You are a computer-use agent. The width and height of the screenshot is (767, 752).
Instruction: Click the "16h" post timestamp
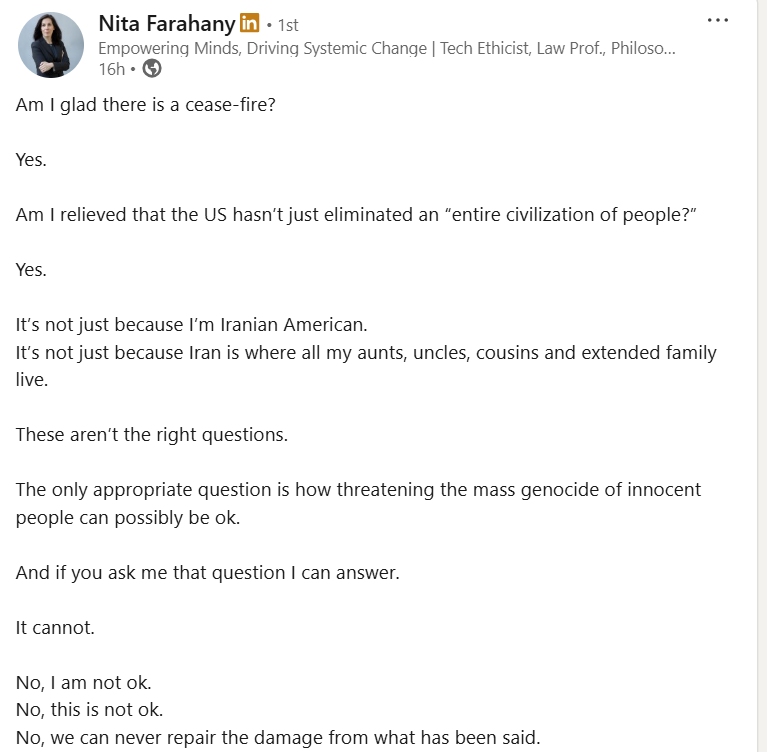pos(111,68)
